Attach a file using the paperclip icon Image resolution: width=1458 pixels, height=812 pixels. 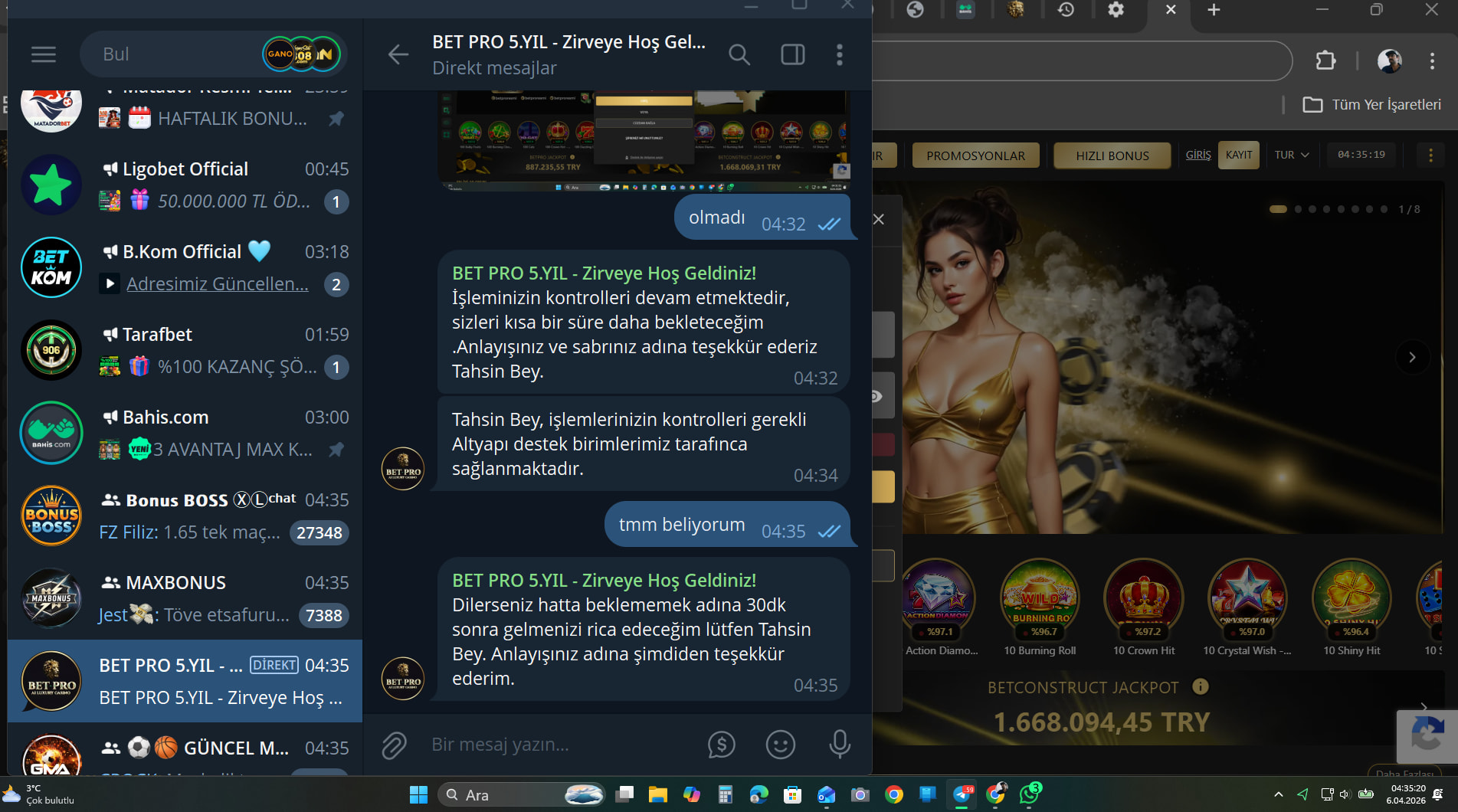(x=394, y=745)
